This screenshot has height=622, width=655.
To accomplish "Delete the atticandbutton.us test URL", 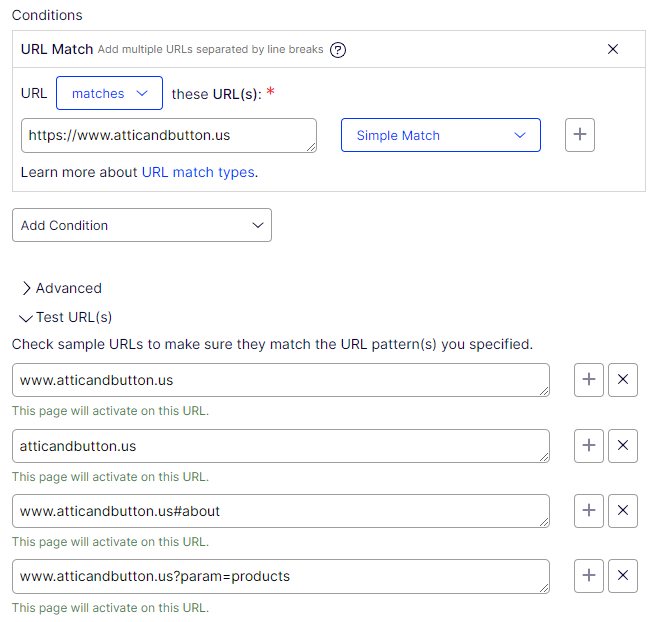I will click(x=623, y=446).
